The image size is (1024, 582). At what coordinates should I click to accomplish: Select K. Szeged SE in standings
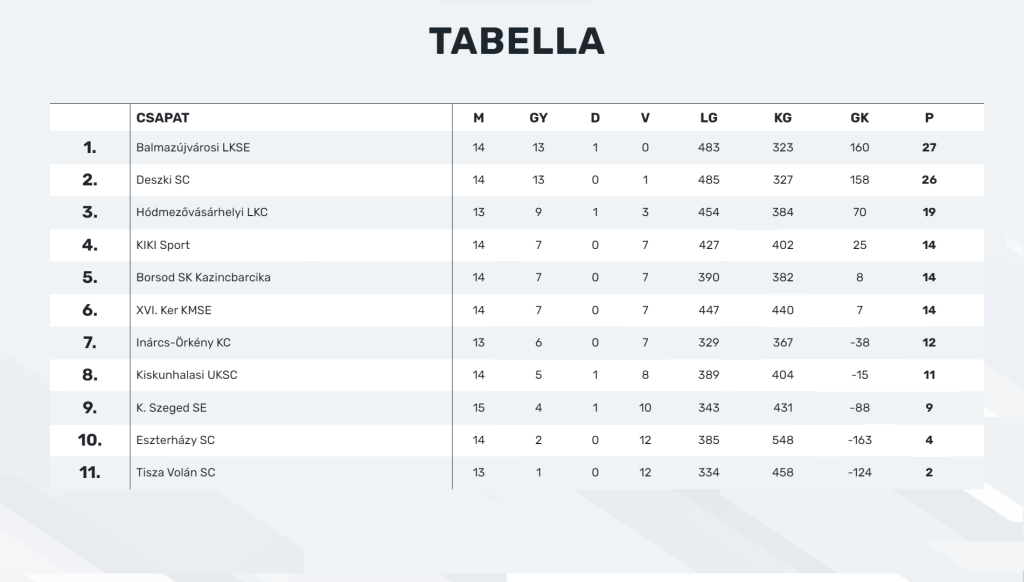click(171, 408)
